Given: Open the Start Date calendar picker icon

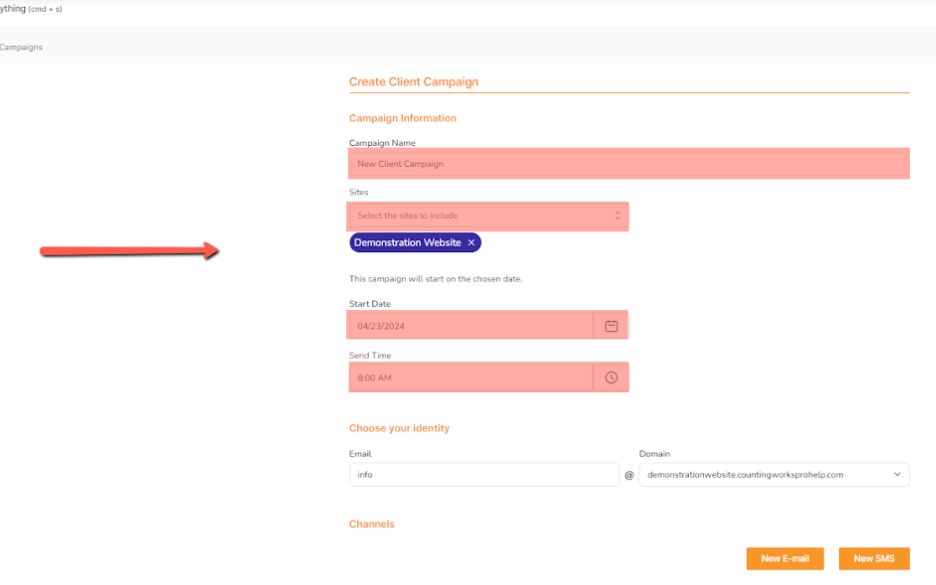Looking at the screenshot, I should pos(611,324).
